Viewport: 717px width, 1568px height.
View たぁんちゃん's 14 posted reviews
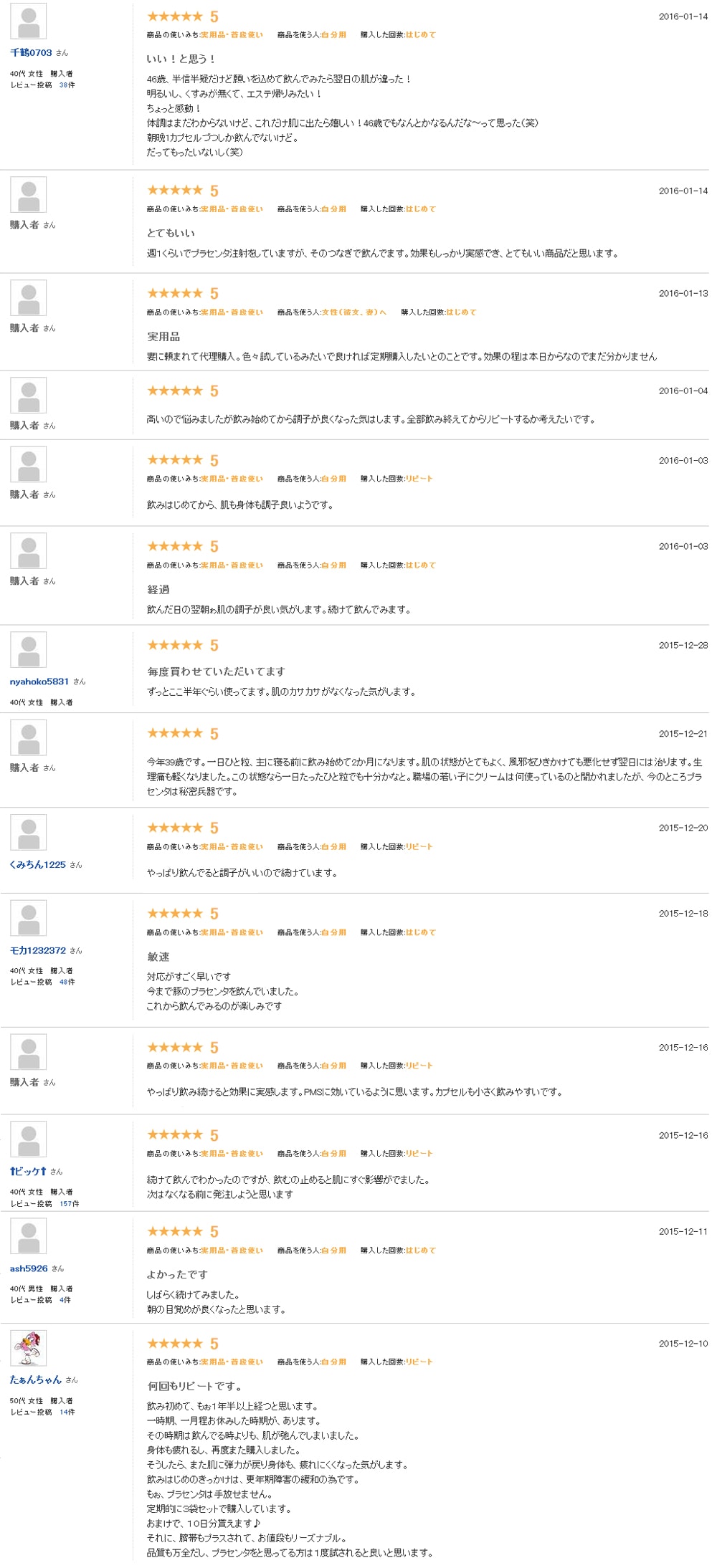pos(67,1412)
